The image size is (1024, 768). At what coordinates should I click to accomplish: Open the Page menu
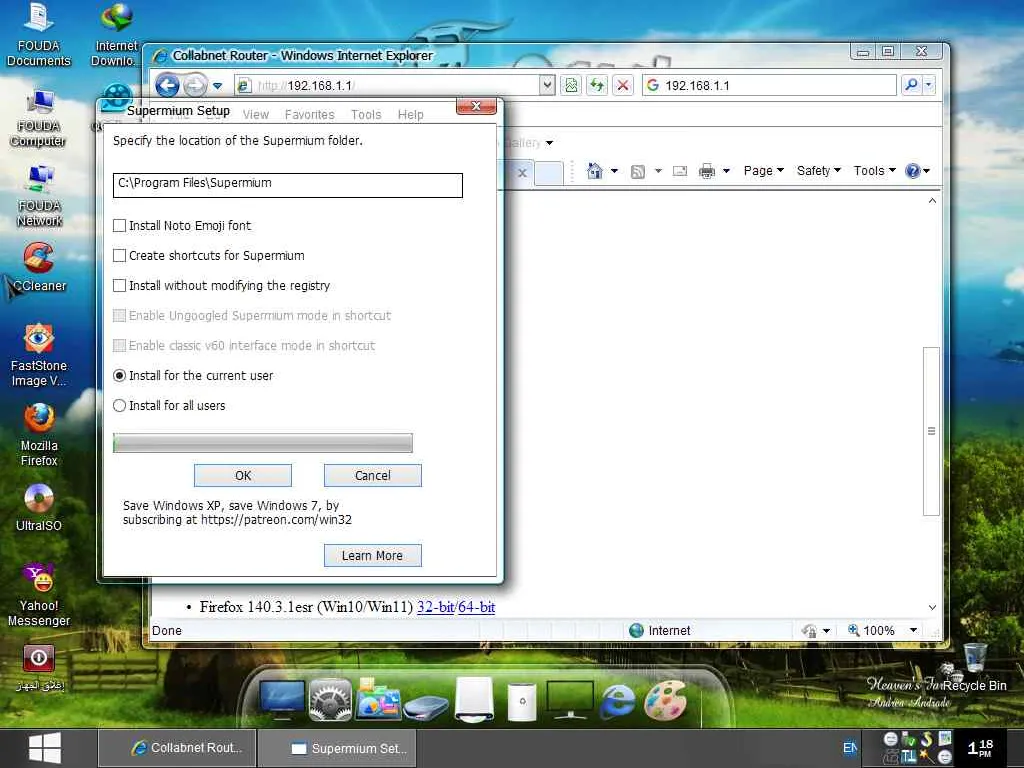click(x=763, y=170)
